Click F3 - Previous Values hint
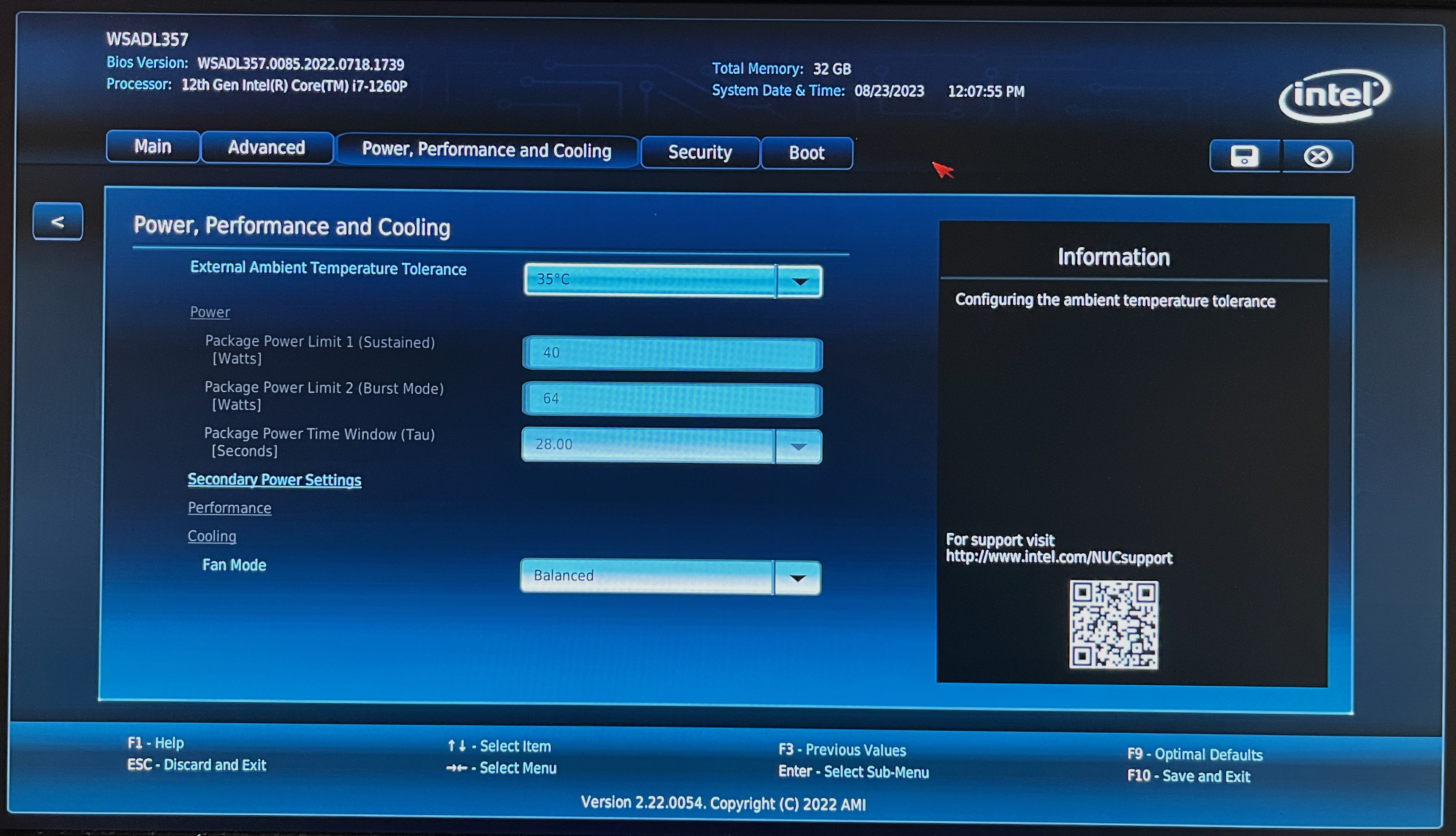 (x=842, y=750)
